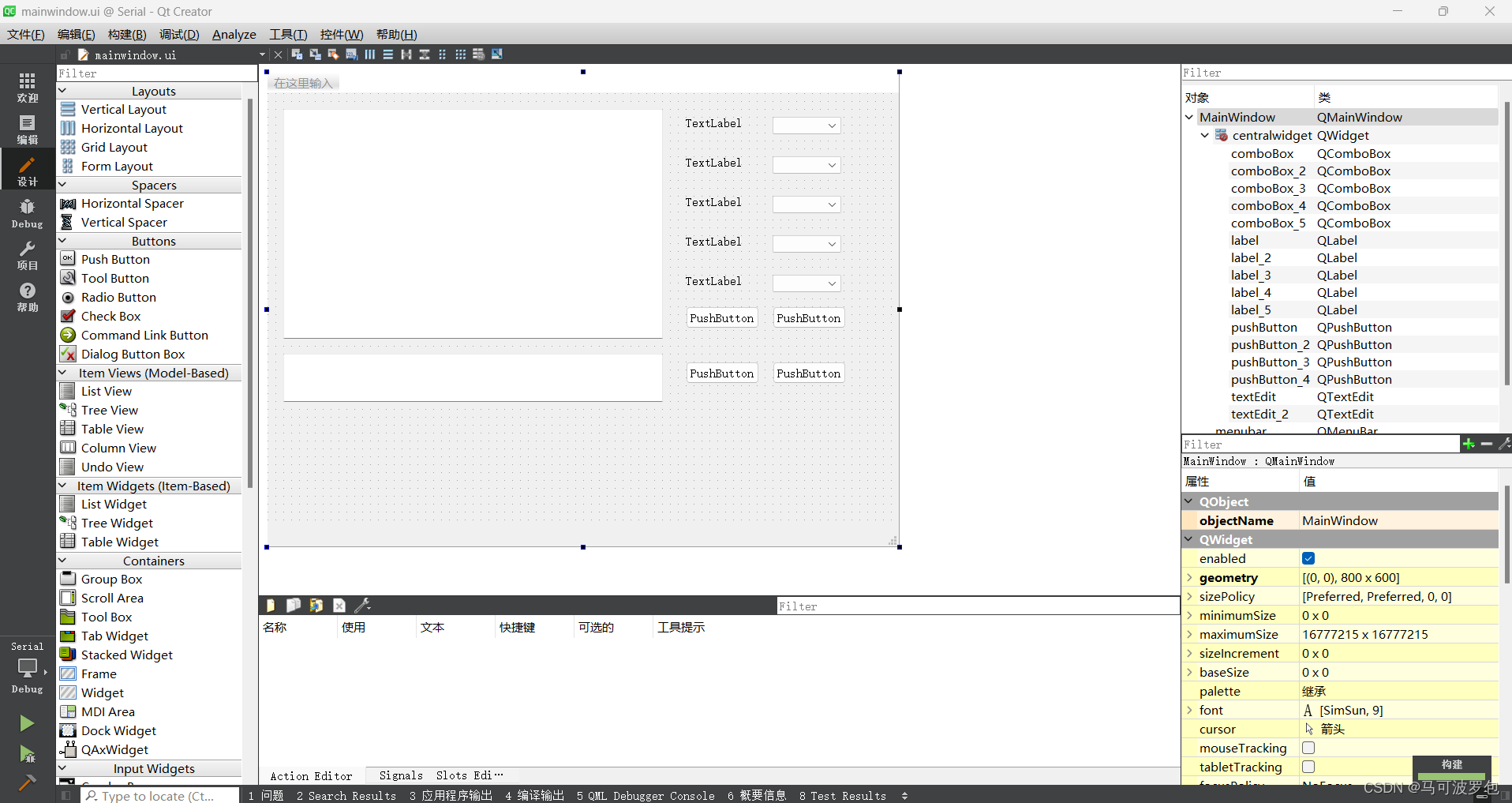
Task: Apply Lay Out Horizontally toolbar icon
Action: [369, 54]
